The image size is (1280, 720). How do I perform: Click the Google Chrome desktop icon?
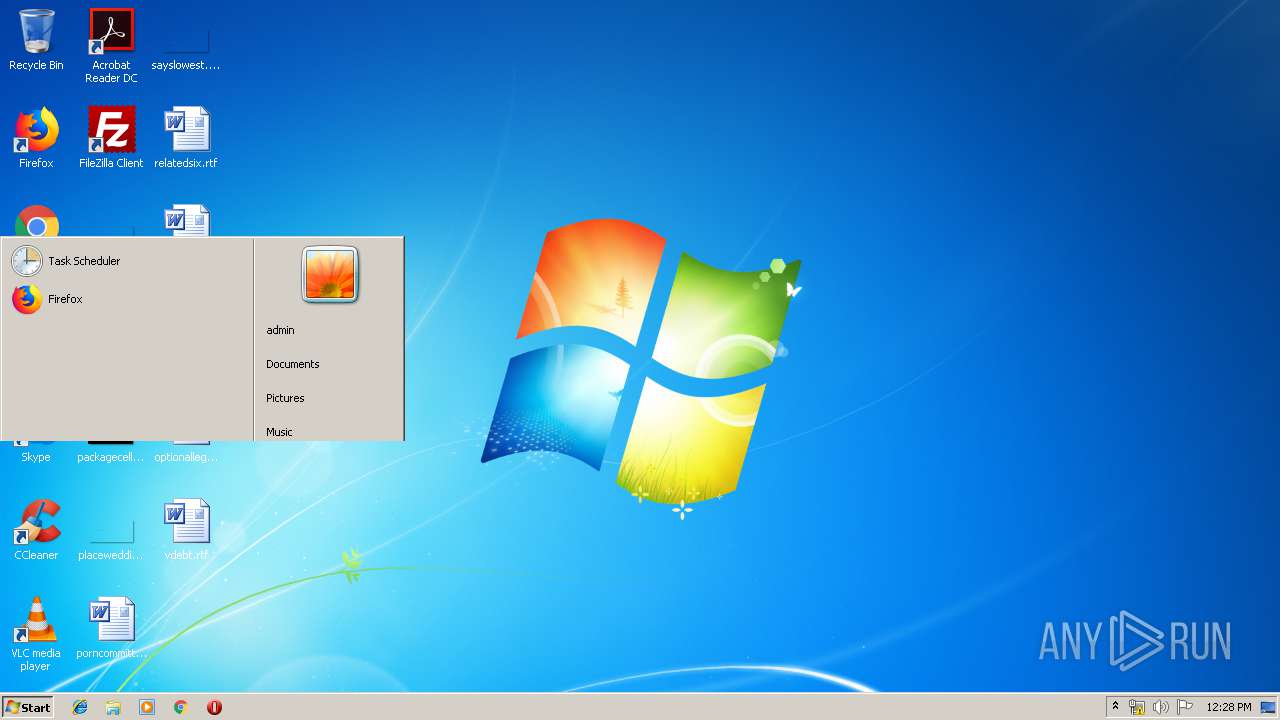pos(37,221)
